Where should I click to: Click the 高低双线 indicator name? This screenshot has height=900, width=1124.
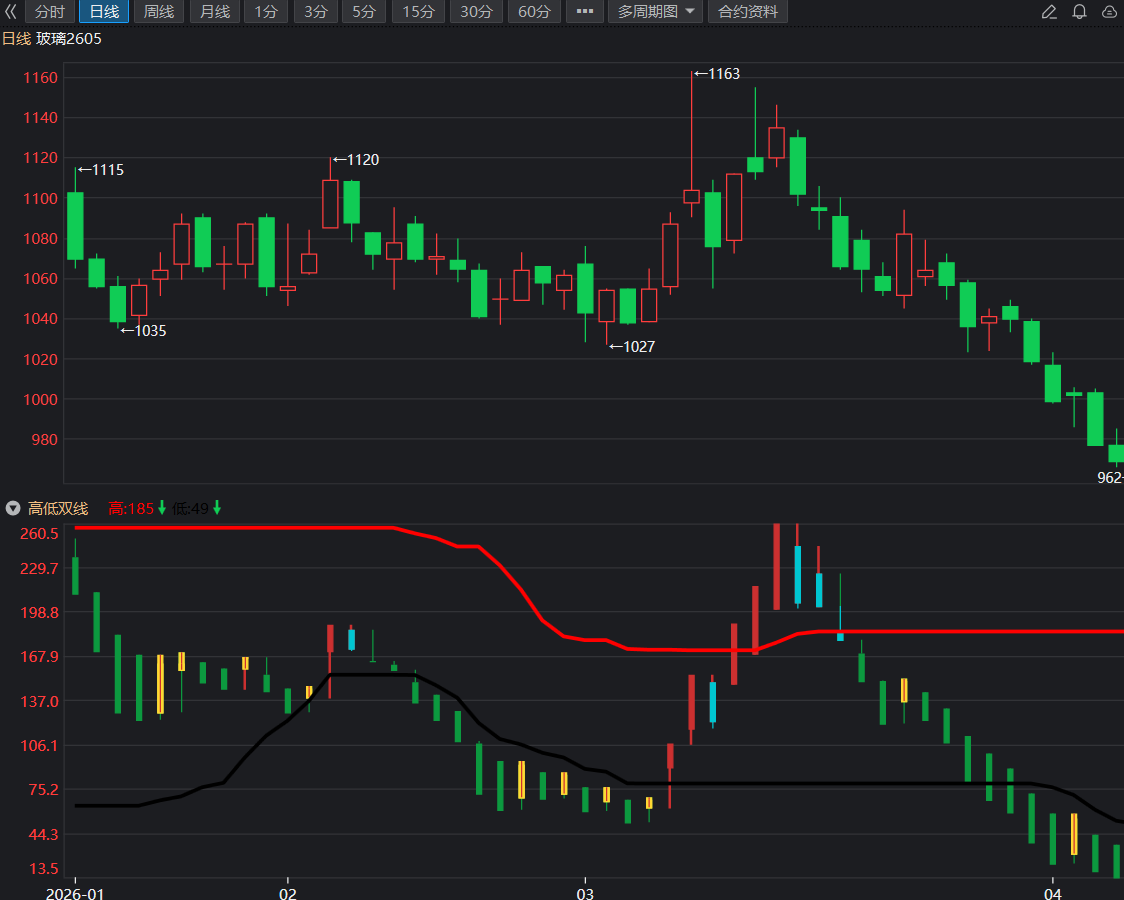click(58, 509)
